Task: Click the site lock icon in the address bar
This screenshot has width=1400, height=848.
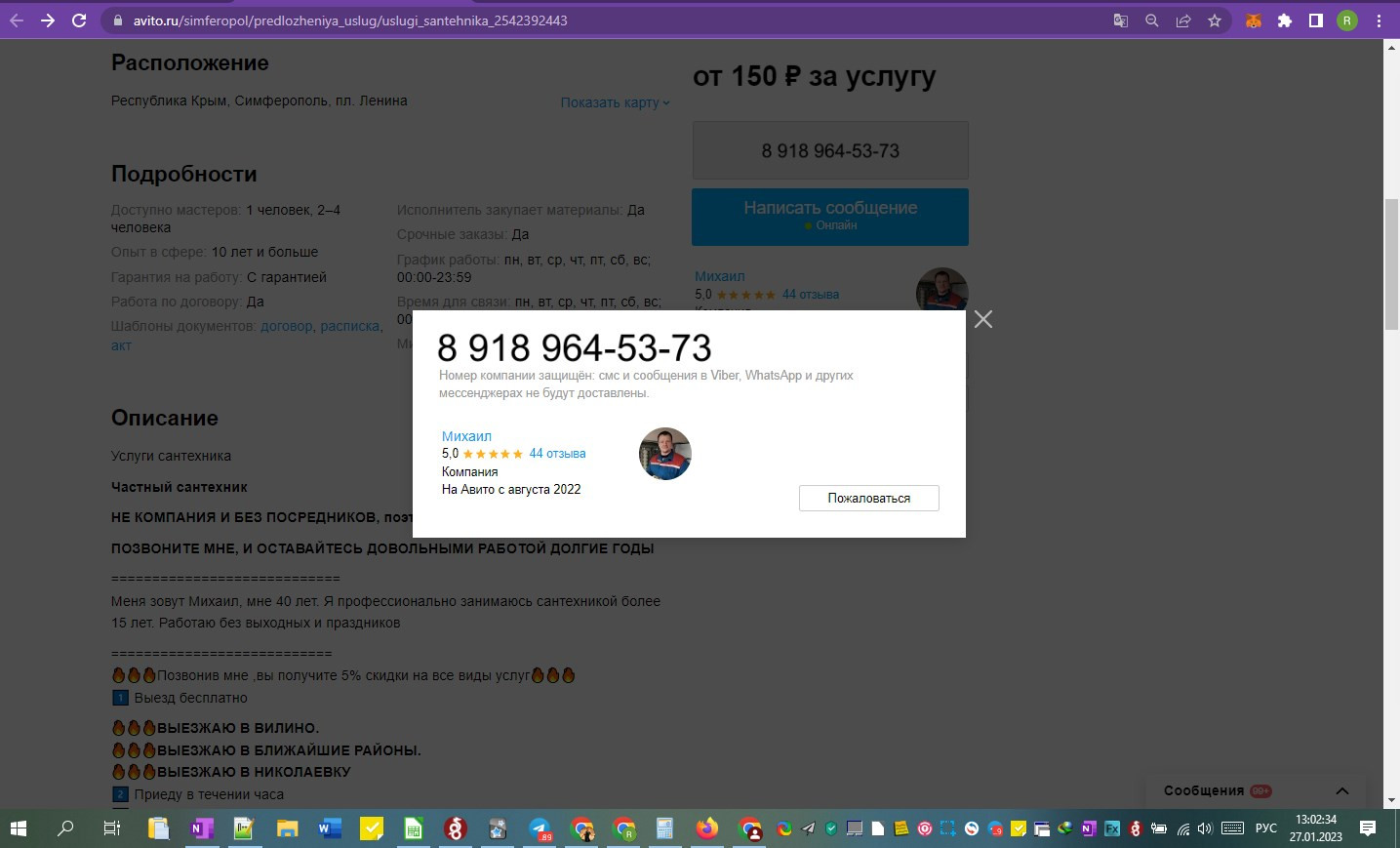Action: point(117,20)
